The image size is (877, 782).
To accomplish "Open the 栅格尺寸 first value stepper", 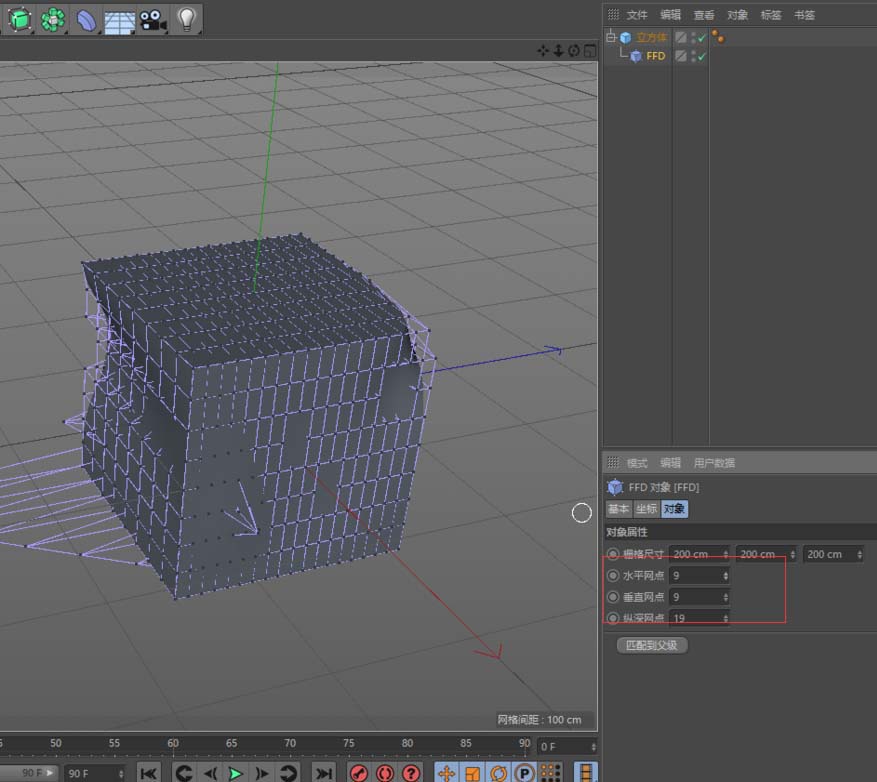I will (724, 555).
